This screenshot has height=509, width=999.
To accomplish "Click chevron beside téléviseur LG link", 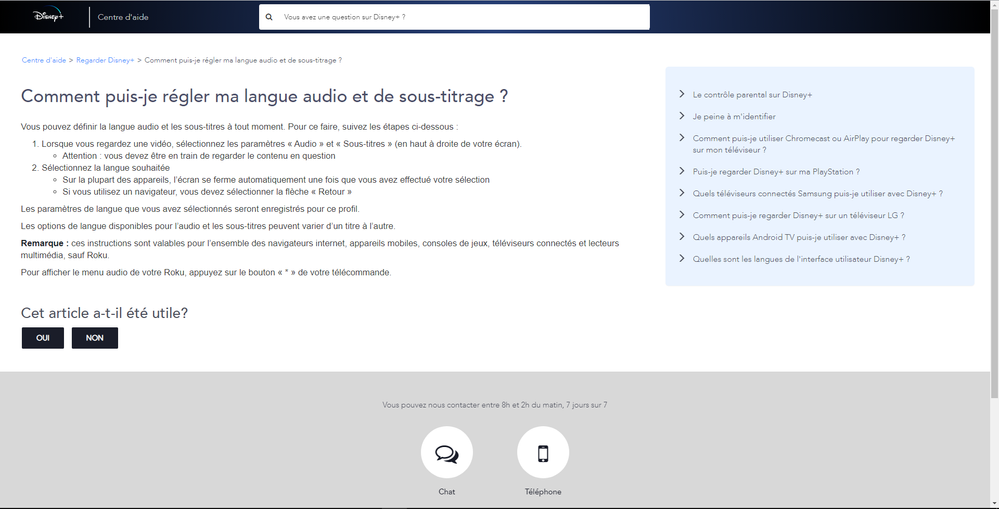I will tap(681, 215).
